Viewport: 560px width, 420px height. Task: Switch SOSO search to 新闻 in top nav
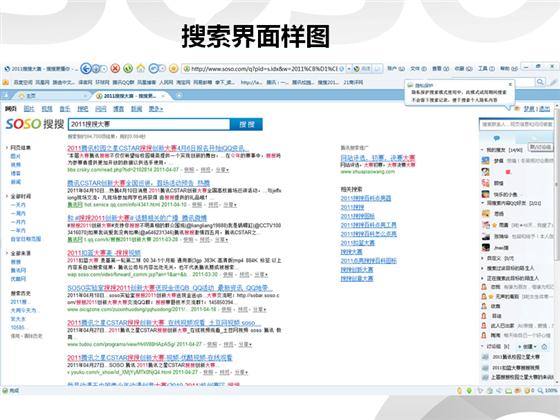coord(136,109)
